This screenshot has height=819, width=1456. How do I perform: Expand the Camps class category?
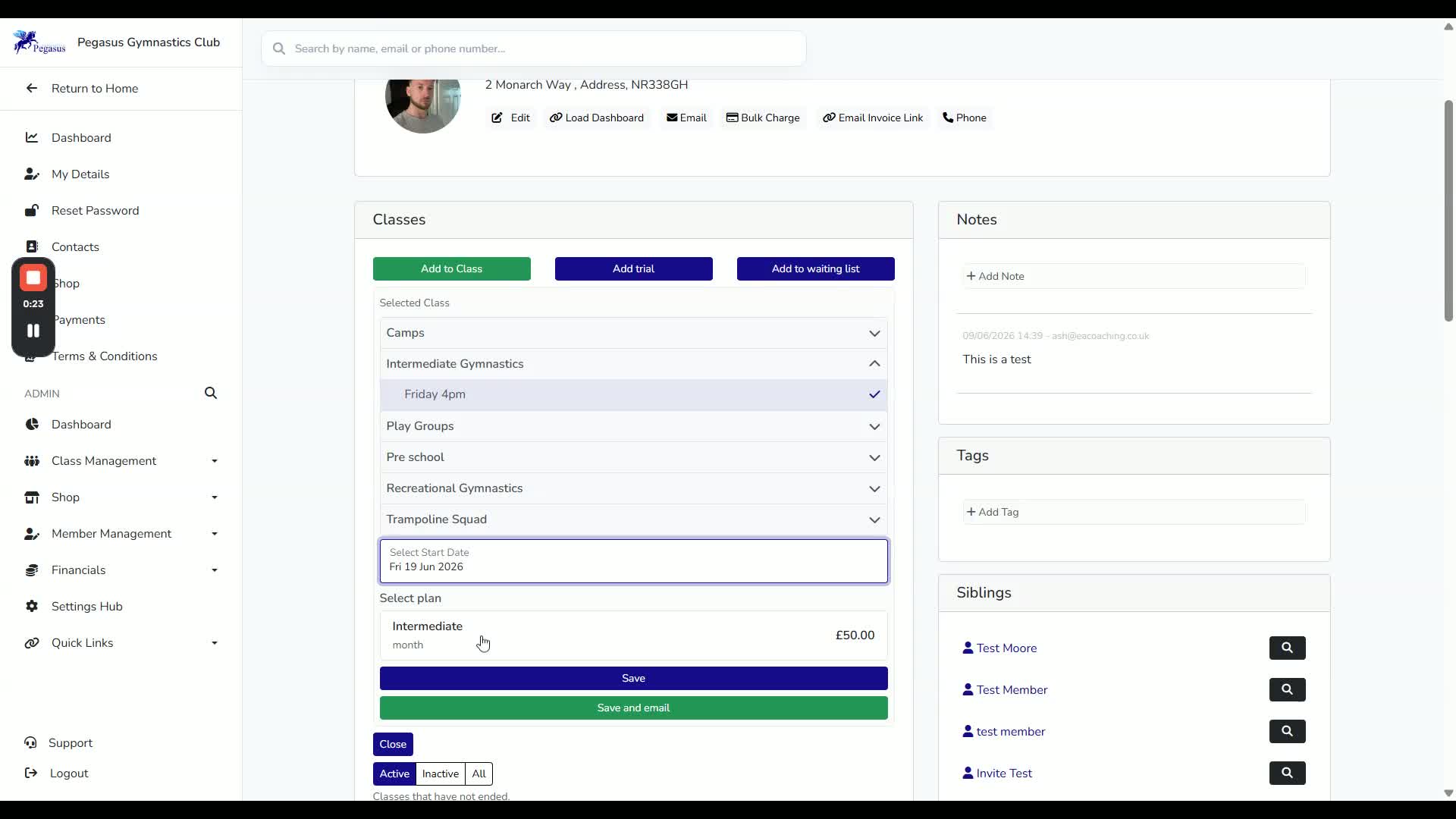pos(633,333)
